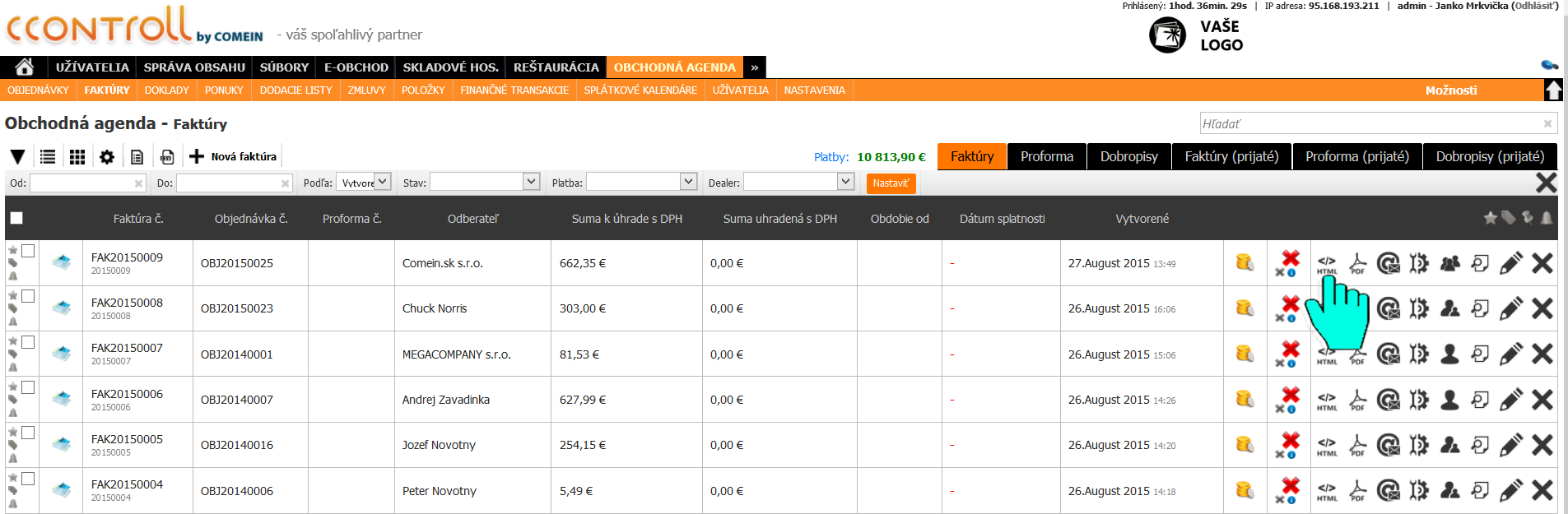Open coins payment icon for FAK20150008
The width and height of the screenshot is (1568, 514).
[x=1245, y=308]
